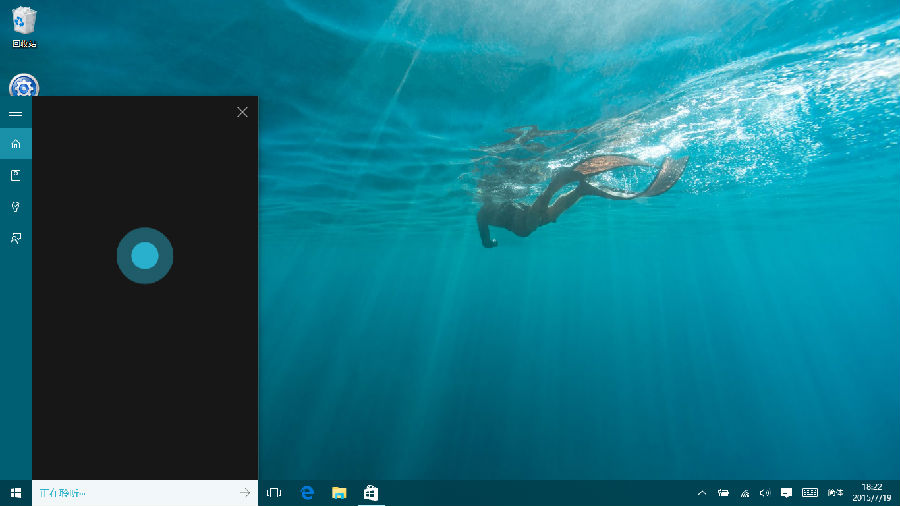Image resolution: width=900 pixels, height=506 pixels.
Task: Open the touch keyboard tray icon
Action: pyautogui.click(x=810, y=493)
